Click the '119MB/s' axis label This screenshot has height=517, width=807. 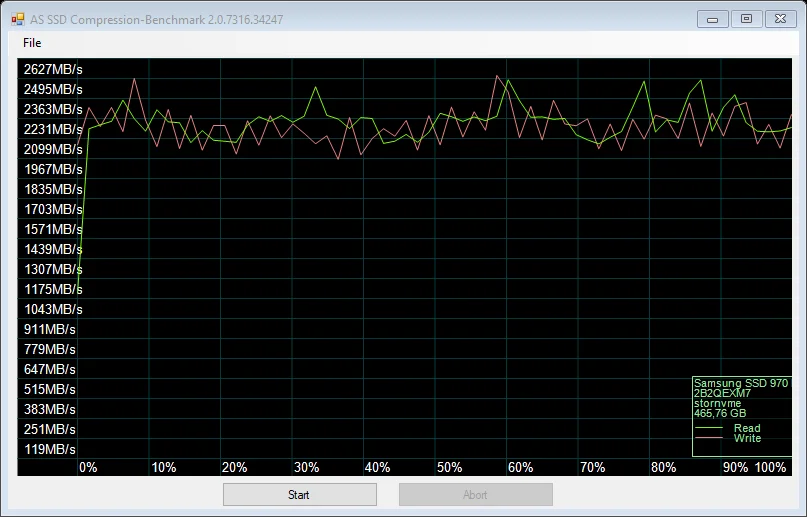[x=49, y=450]
